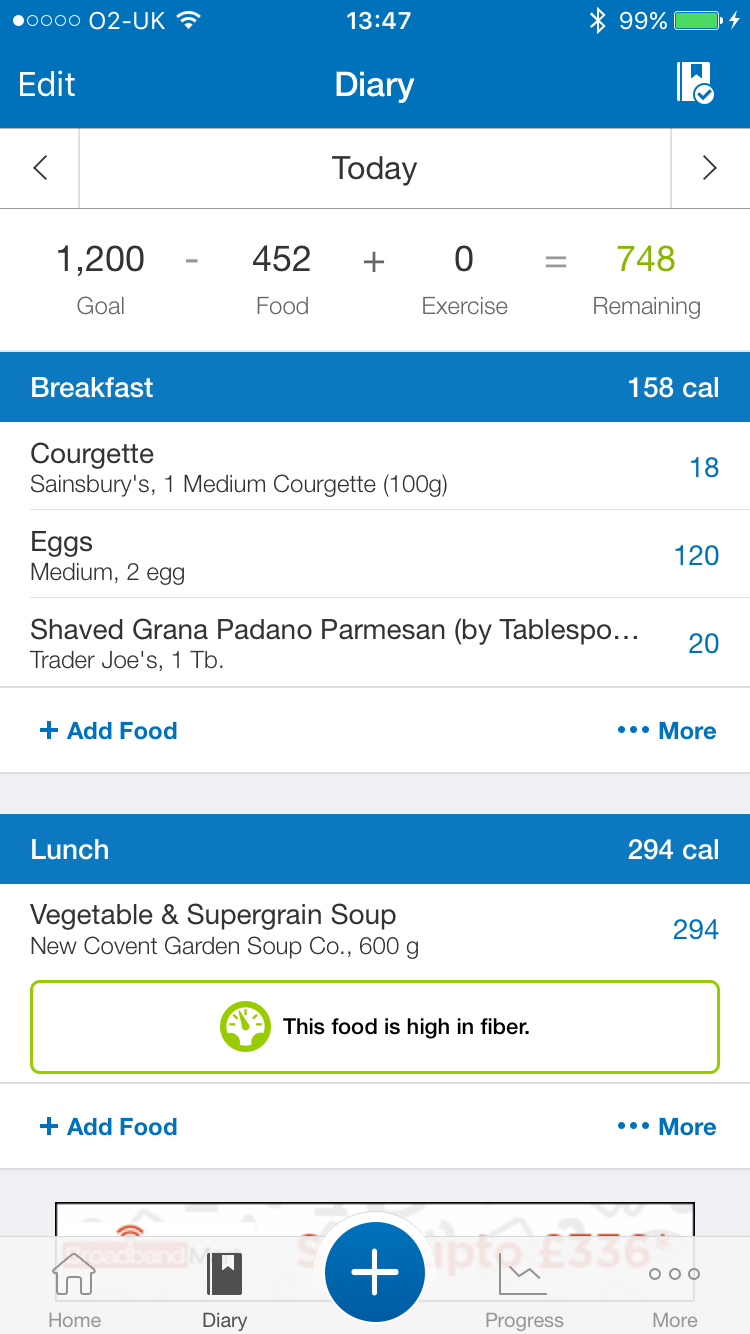Open the Today date picker

coord(374,168)
